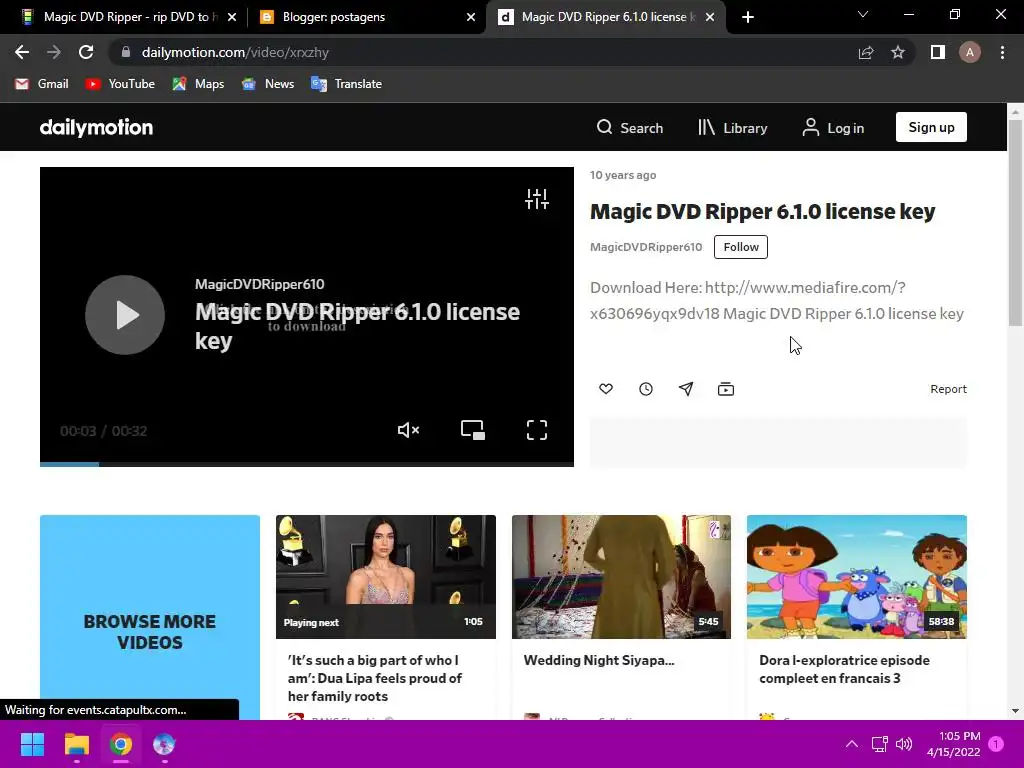
Task: Play the Magic DVD Ripper video
Action: tap(125, 315)
